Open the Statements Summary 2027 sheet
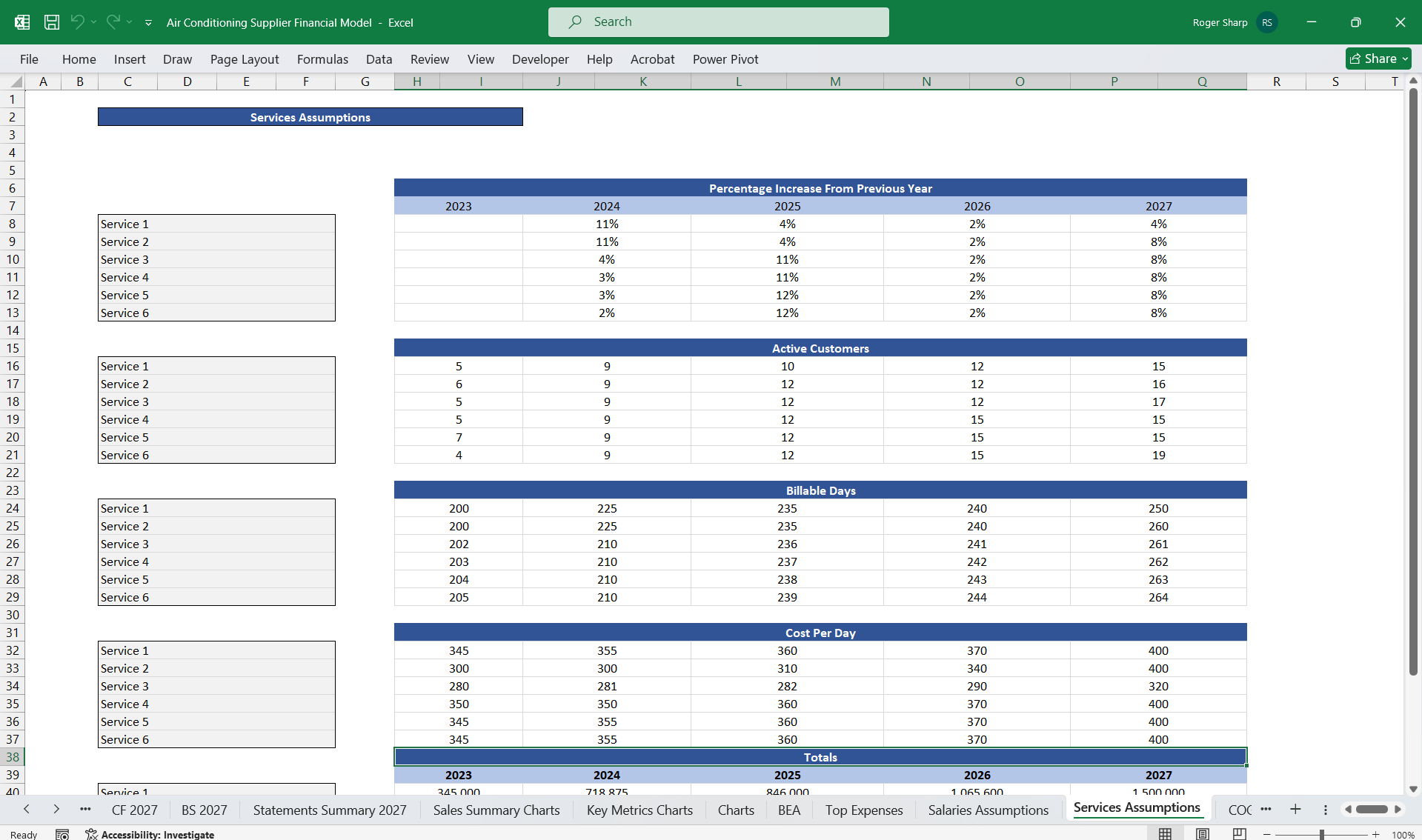This screenshot has height=840, width=1422. pyautogui.click(x=330, y=810)
